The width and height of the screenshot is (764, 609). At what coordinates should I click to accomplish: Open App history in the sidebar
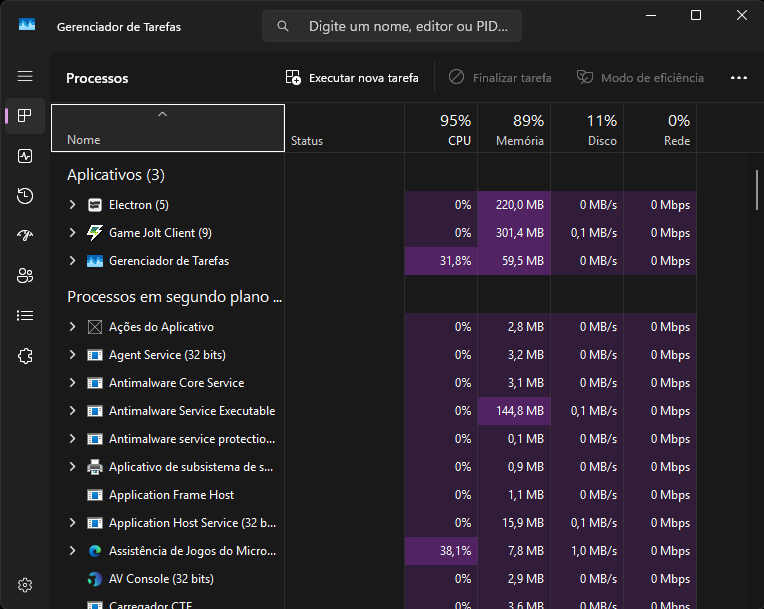pos(25,196)
